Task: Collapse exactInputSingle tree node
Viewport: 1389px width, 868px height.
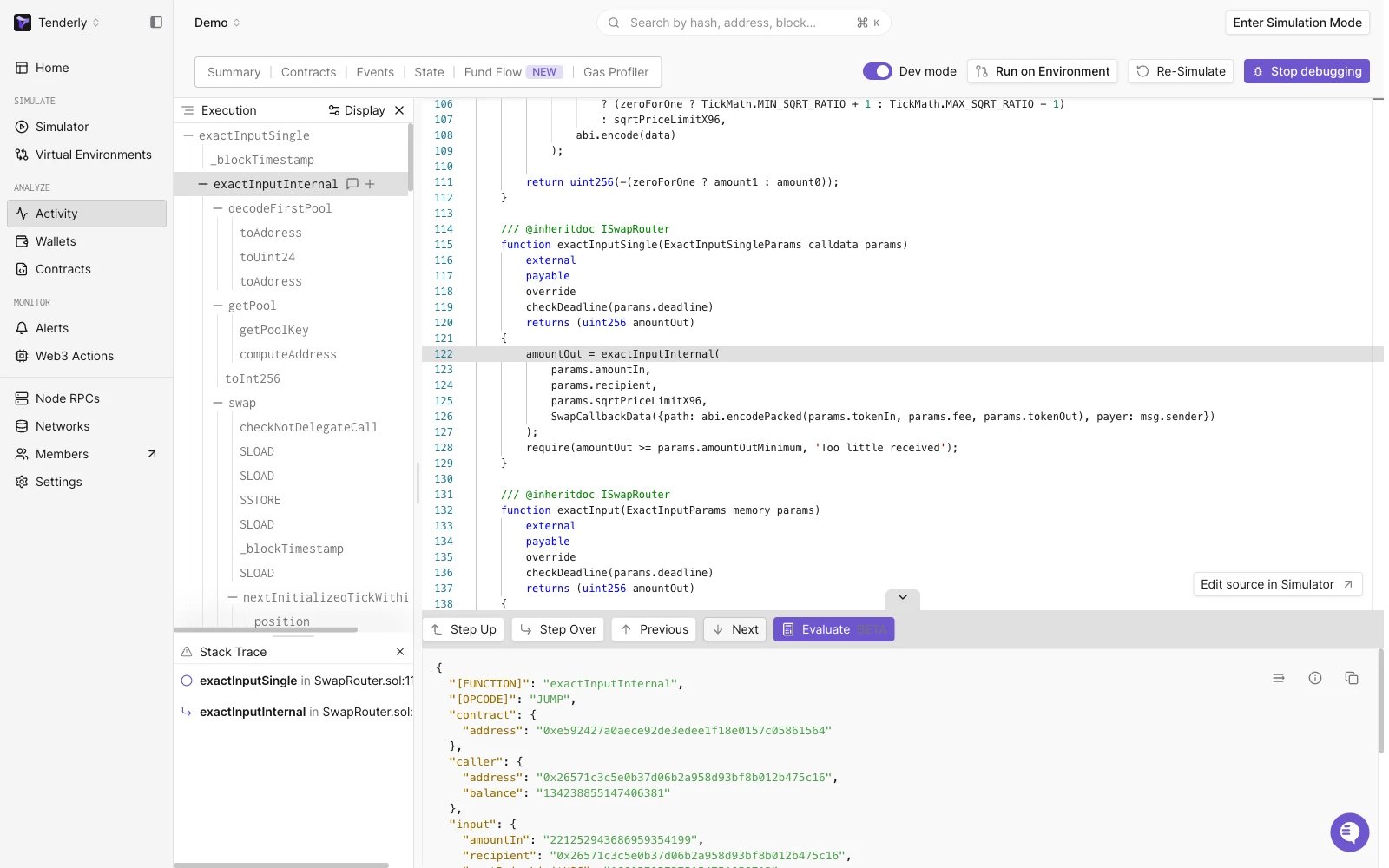Action: click(188, 135)
